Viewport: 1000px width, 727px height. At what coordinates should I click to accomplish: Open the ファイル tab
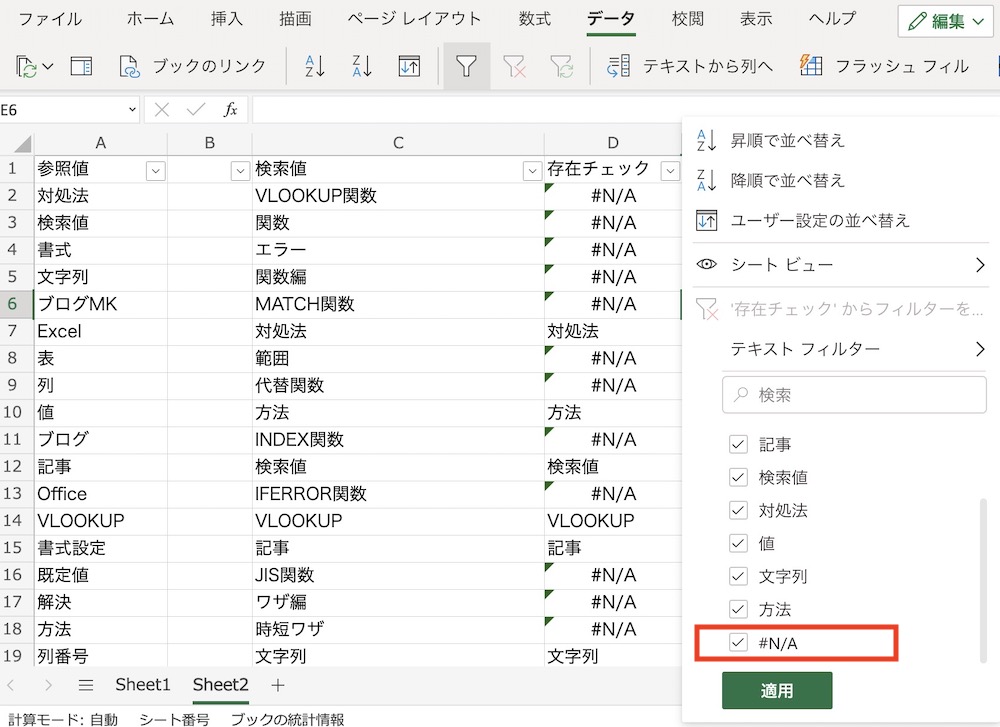[x=50, y=19]
